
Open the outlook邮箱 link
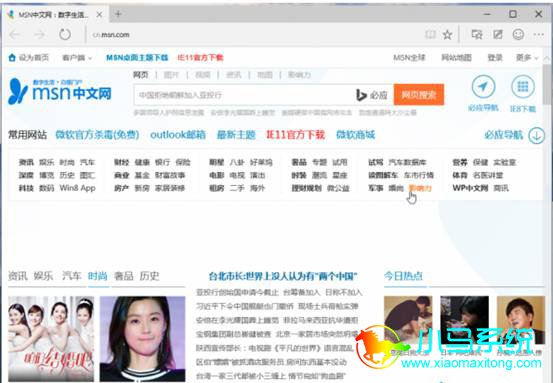coord(178,135)
